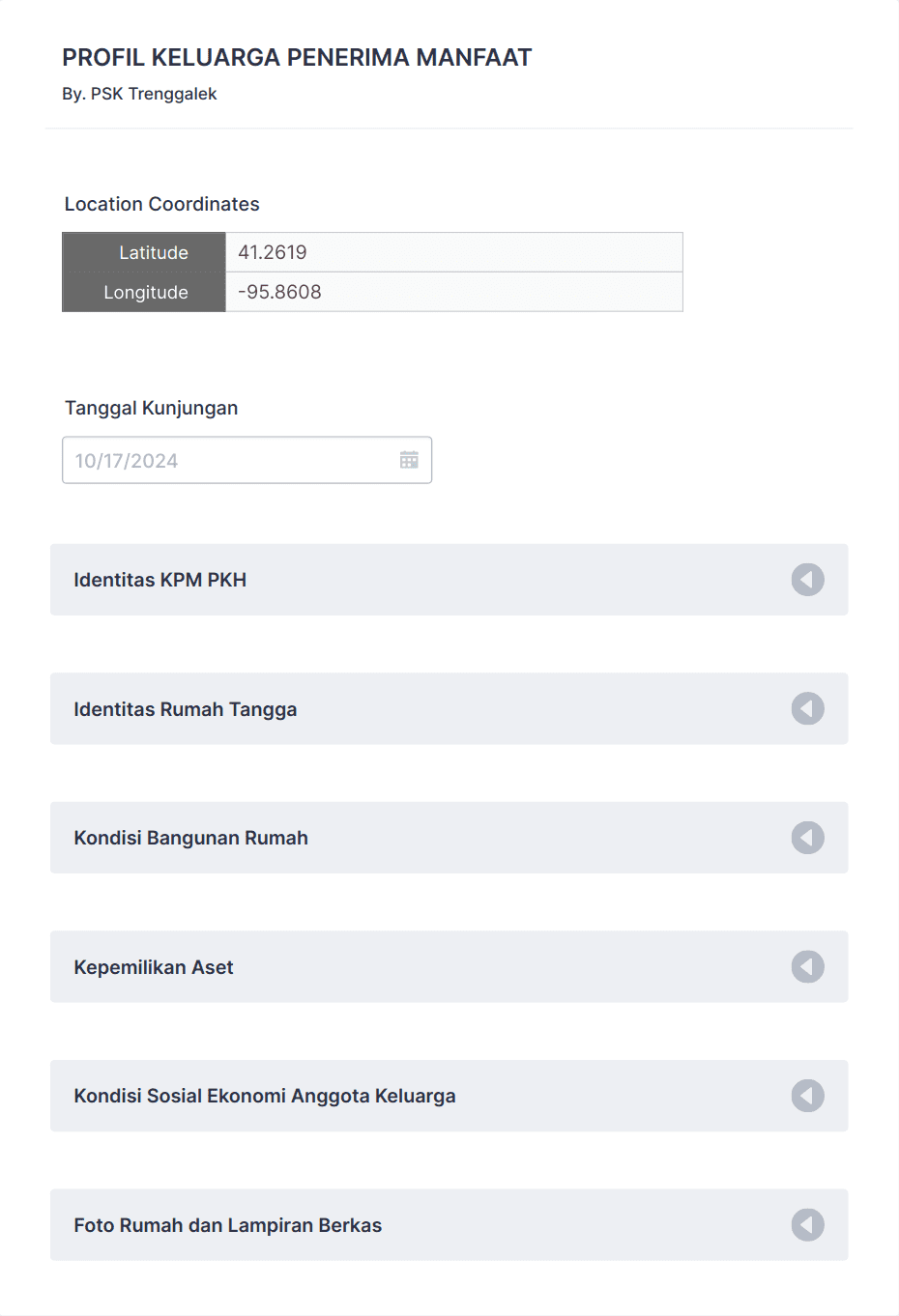
Task: Open the calendar picker icon
Action: (409, 460)
